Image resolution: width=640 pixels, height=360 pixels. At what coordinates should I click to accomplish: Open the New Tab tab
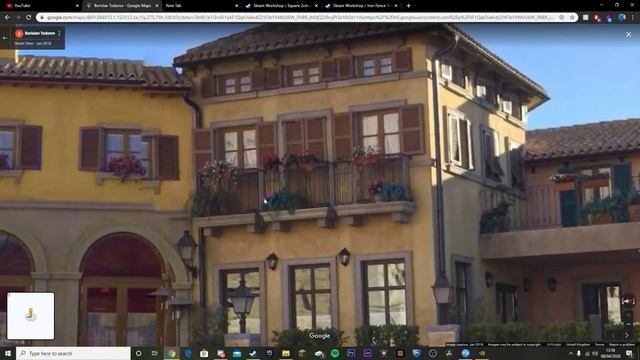pos(201,6)
